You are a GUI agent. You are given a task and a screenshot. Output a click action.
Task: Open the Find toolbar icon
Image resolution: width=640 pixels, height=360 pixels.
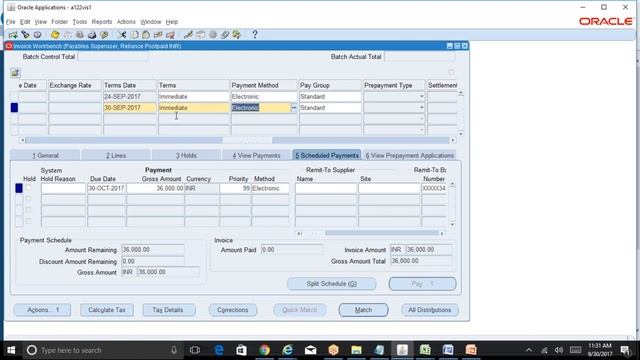(x=25, y=35)
